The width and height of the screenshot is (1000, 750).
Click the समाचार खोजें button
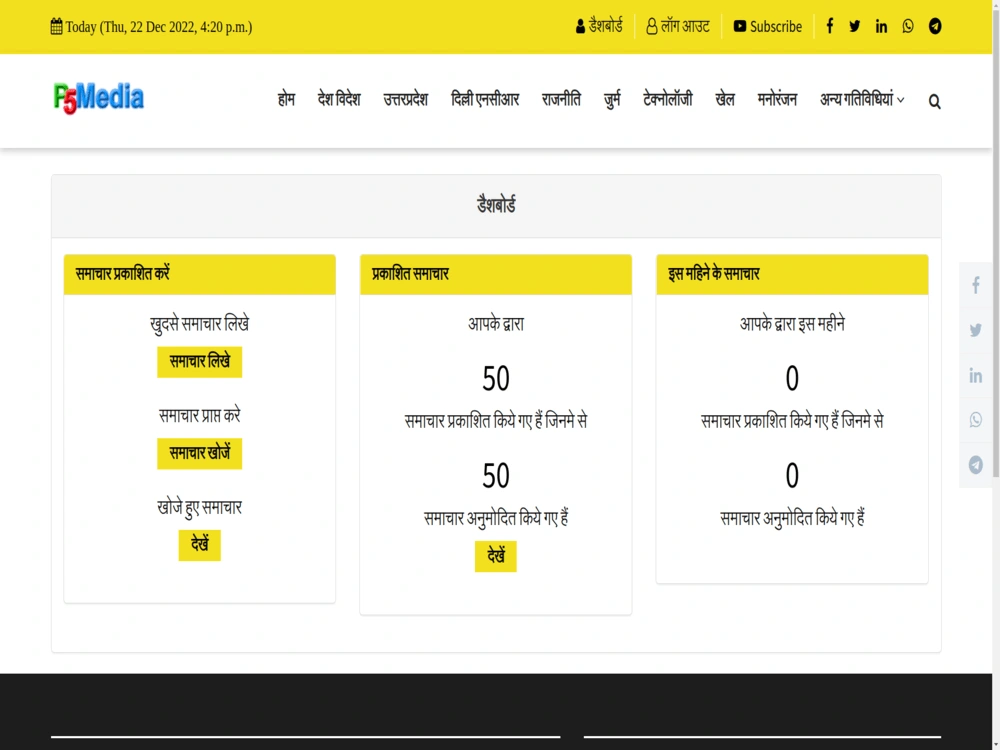(x=200, y=453)
